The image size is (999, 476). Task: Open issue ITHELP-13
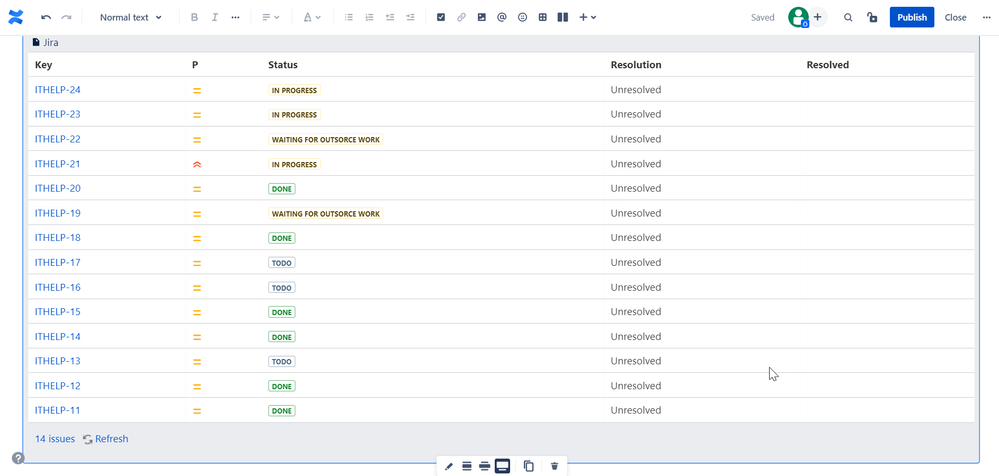click(57, 361)
